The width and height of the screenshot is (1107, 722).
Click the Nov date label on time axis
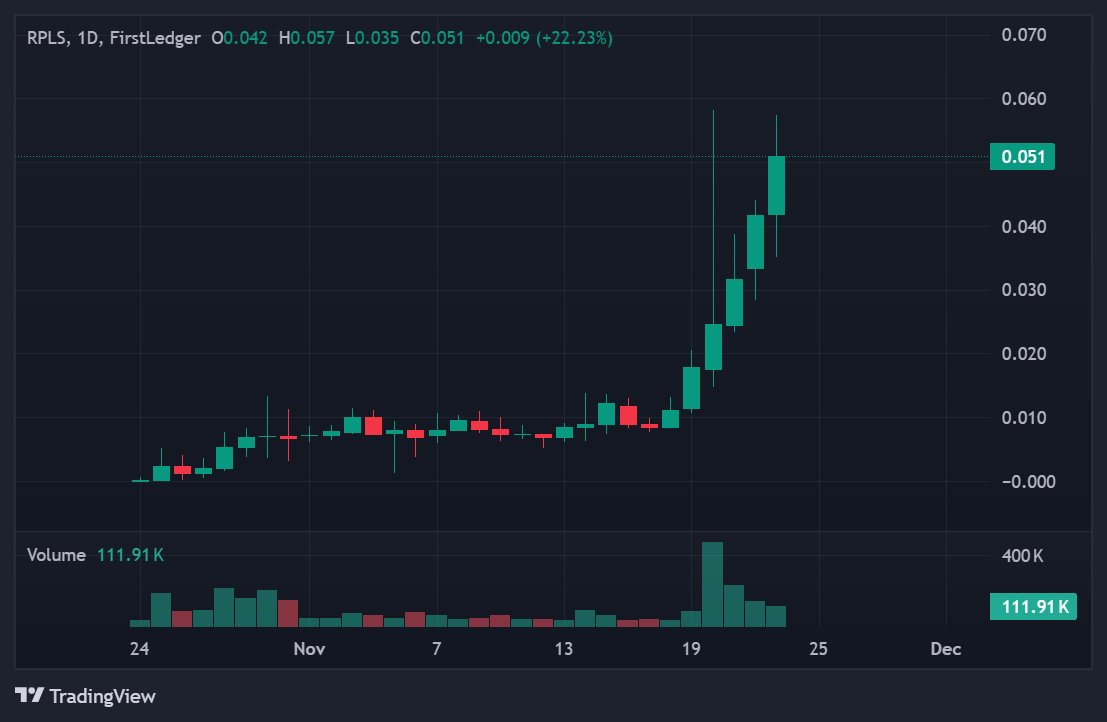click(309, 649)
